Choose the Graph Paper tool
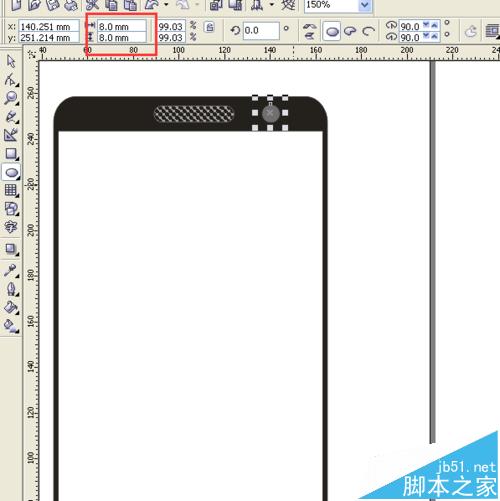The height and width of the screenshot is (501, 500). click(11, 191)
